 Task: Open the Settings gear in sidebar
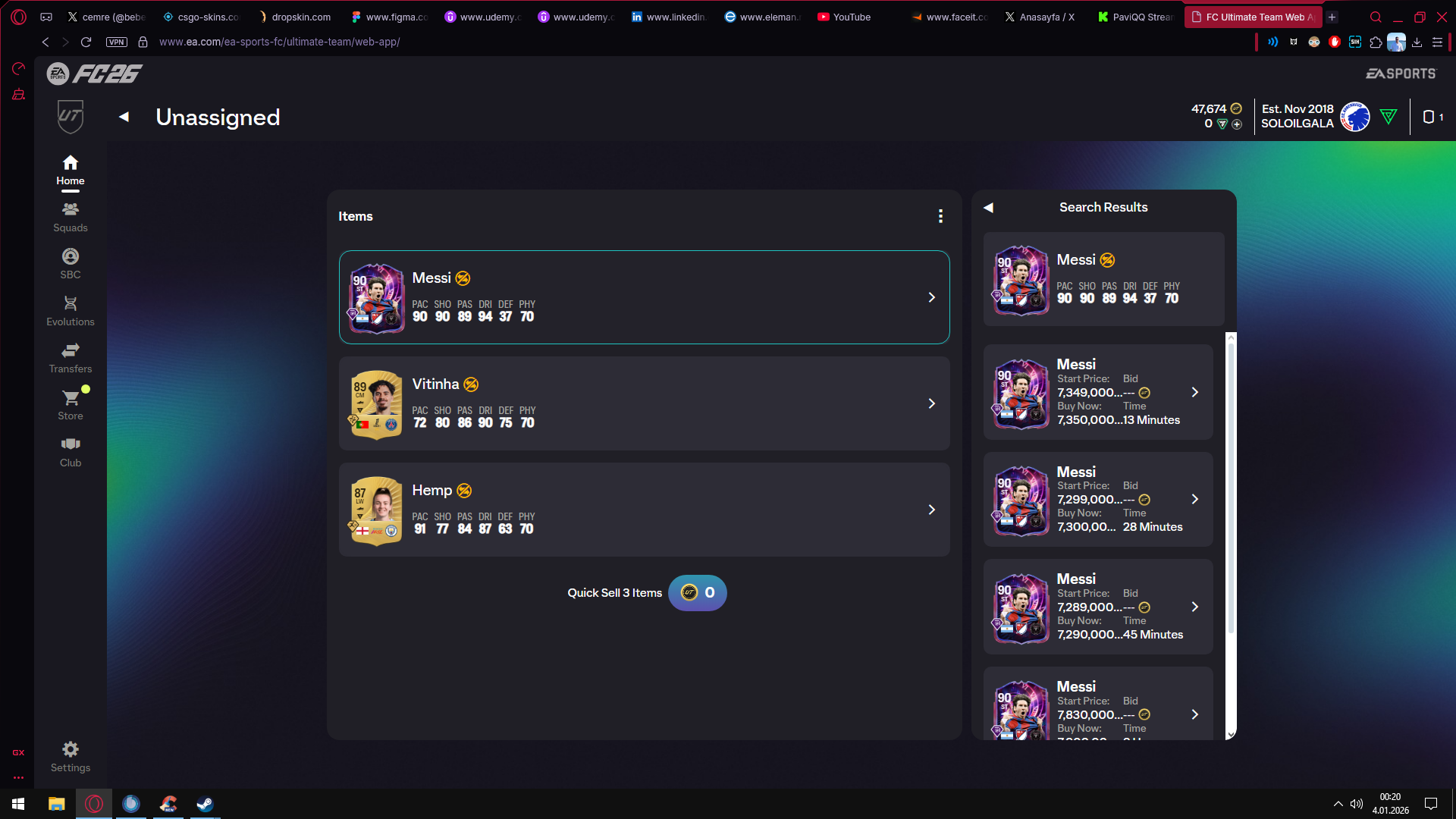70,757
